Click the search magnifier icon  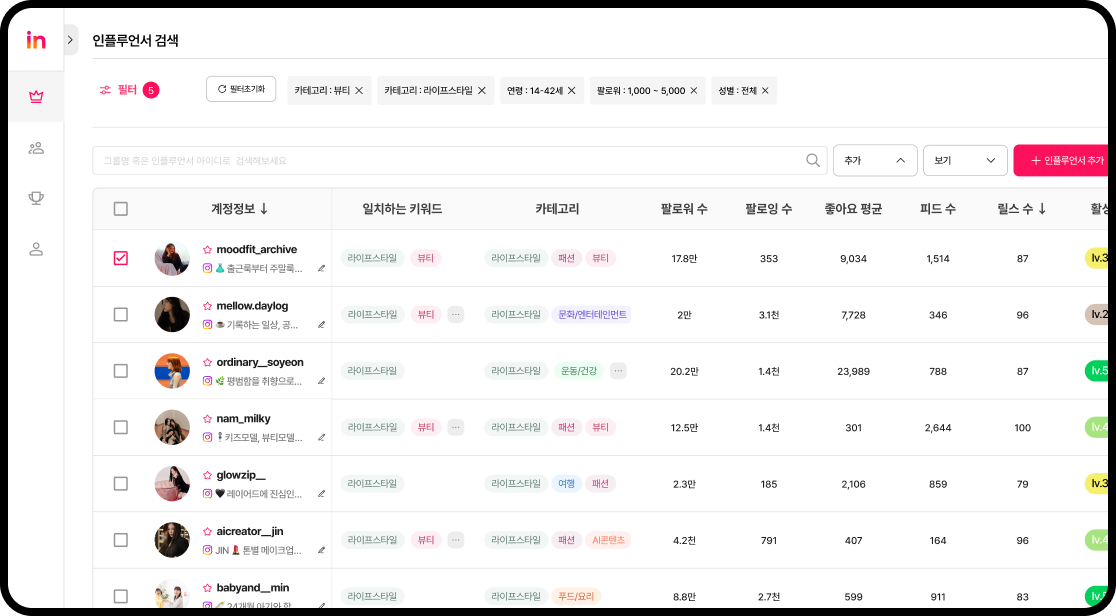(813, 160)
